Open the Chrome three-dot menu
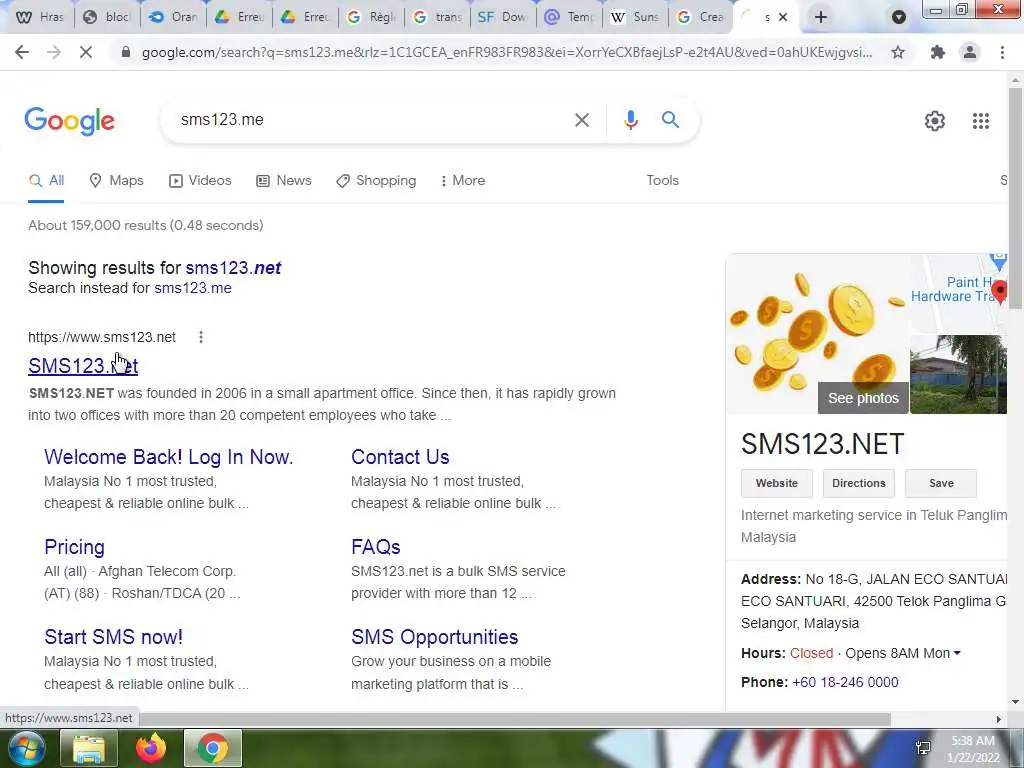1024x768 pixels. 1002,52
